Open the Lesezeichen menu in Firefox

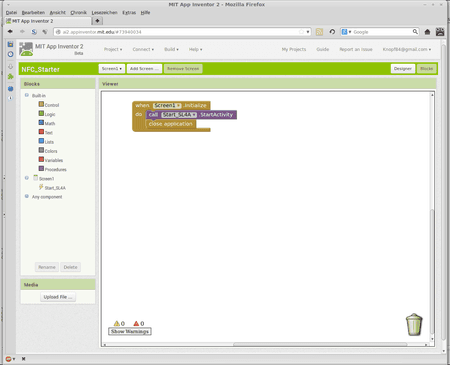pyautogui.click(x=104, y=13)
